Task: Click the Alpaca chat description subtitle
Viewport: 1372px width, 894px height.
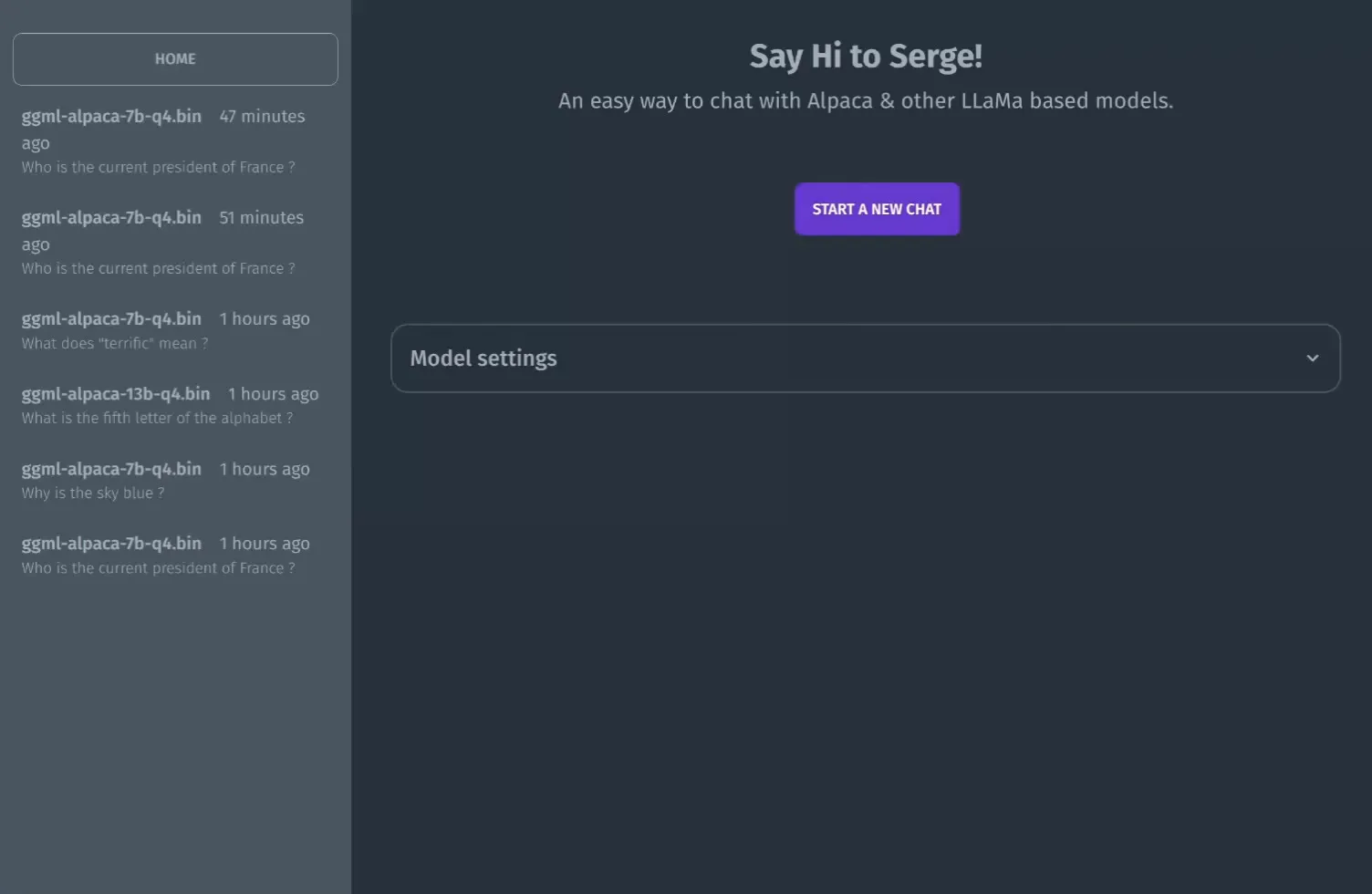Action: 865,100
